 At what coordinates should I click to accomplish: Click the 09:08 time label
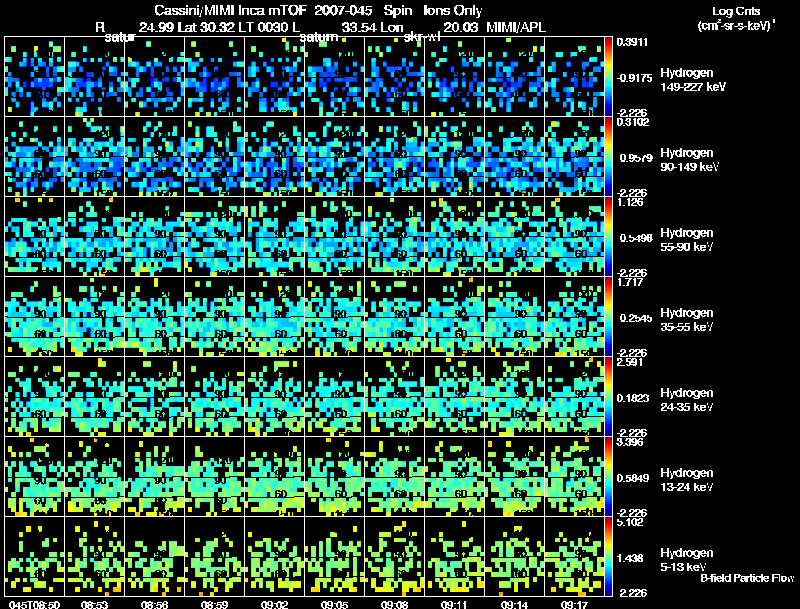click(x=394, y=605)
